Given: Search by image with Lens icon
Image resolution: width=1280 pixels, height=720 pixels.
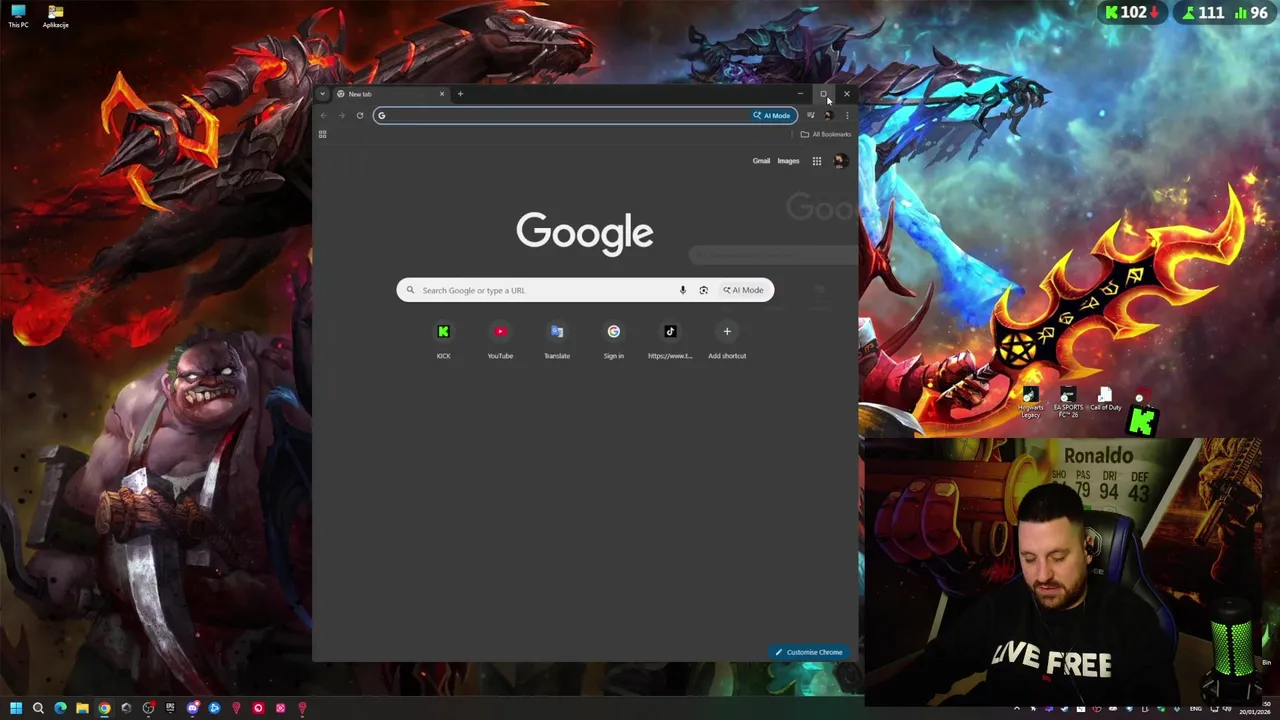Looking at the screenshot, I should click(x=703, y=290).
